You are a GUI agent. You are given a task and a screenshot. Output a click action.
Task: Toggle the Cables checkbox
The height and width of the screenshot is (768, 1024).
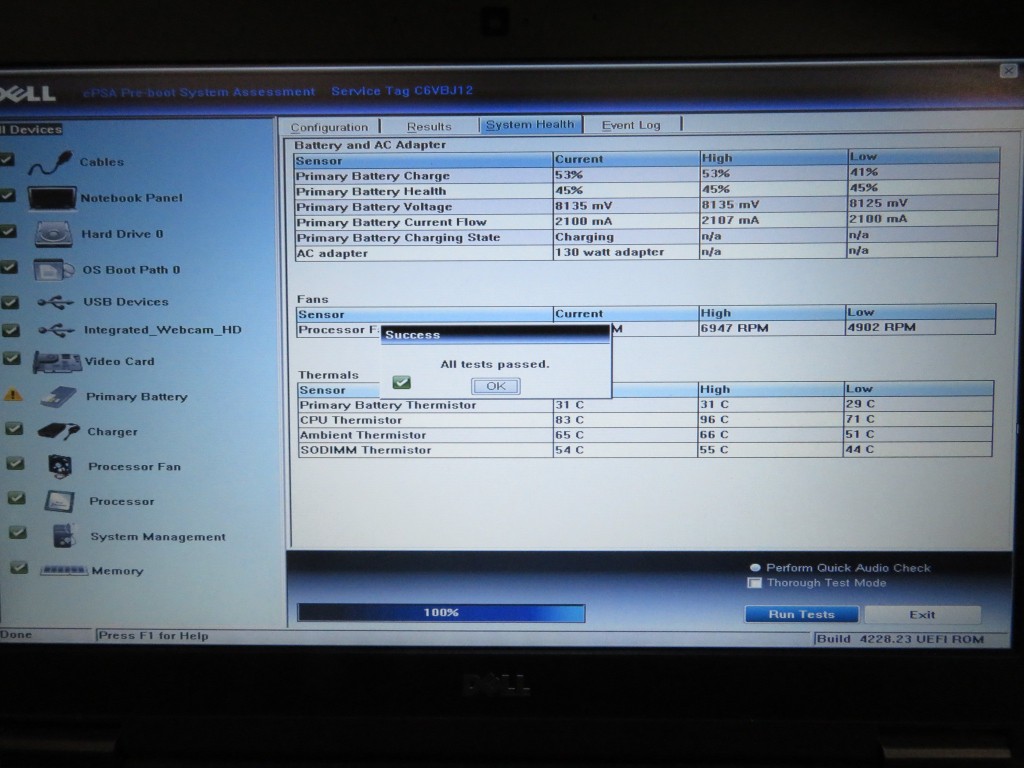tap(7, 159)
